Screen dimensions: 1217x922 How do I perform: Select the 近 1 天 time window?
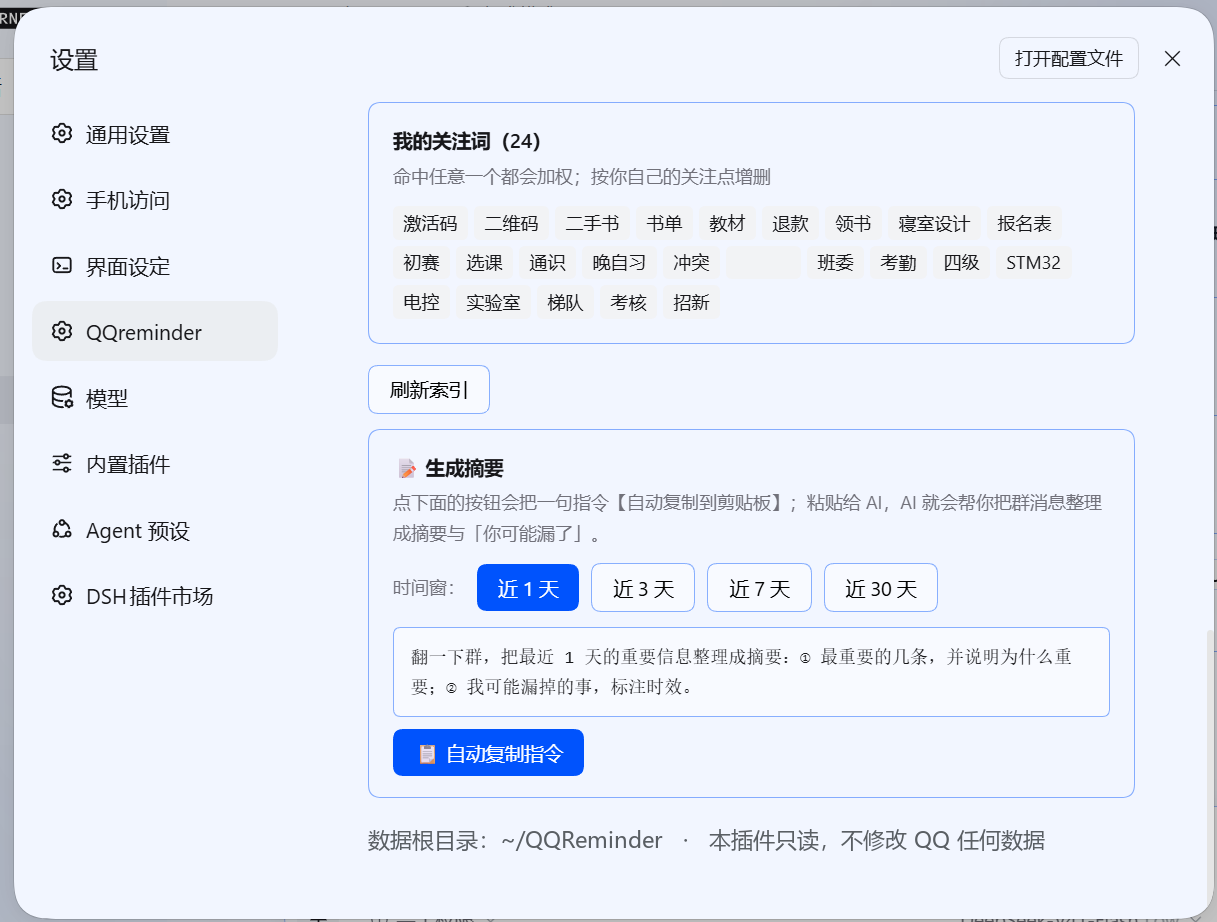pyautogui.click(x=528, y=588)
